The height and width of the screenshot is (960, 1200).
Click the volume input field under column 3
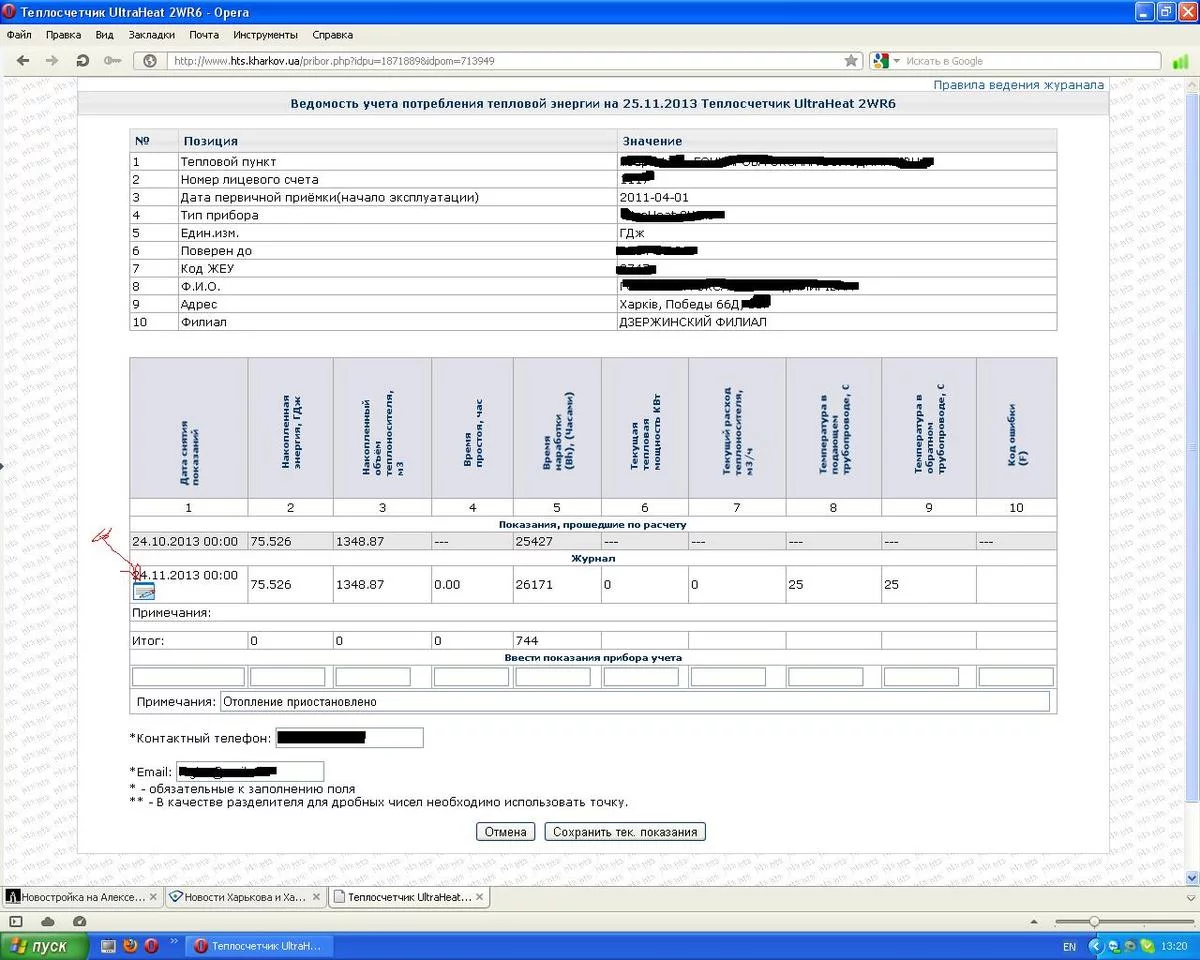coord(373,677)
